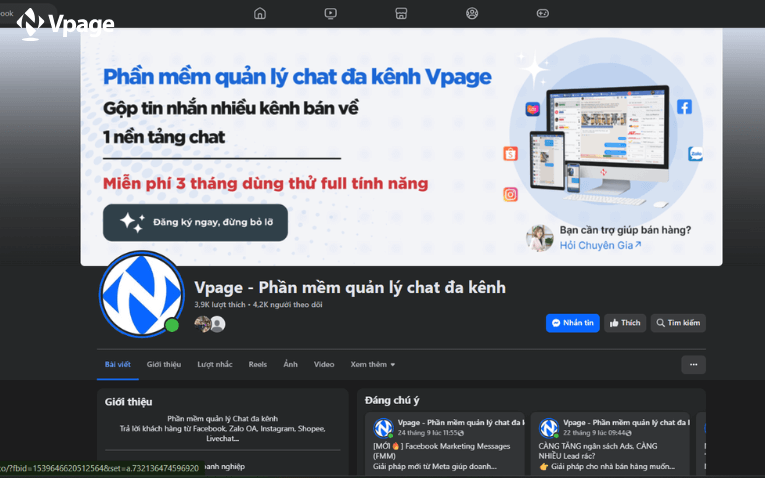Open the 'Ảnh' photos tab
The width and height of the screenshot is (765, 478).
[x=290, y=365]
